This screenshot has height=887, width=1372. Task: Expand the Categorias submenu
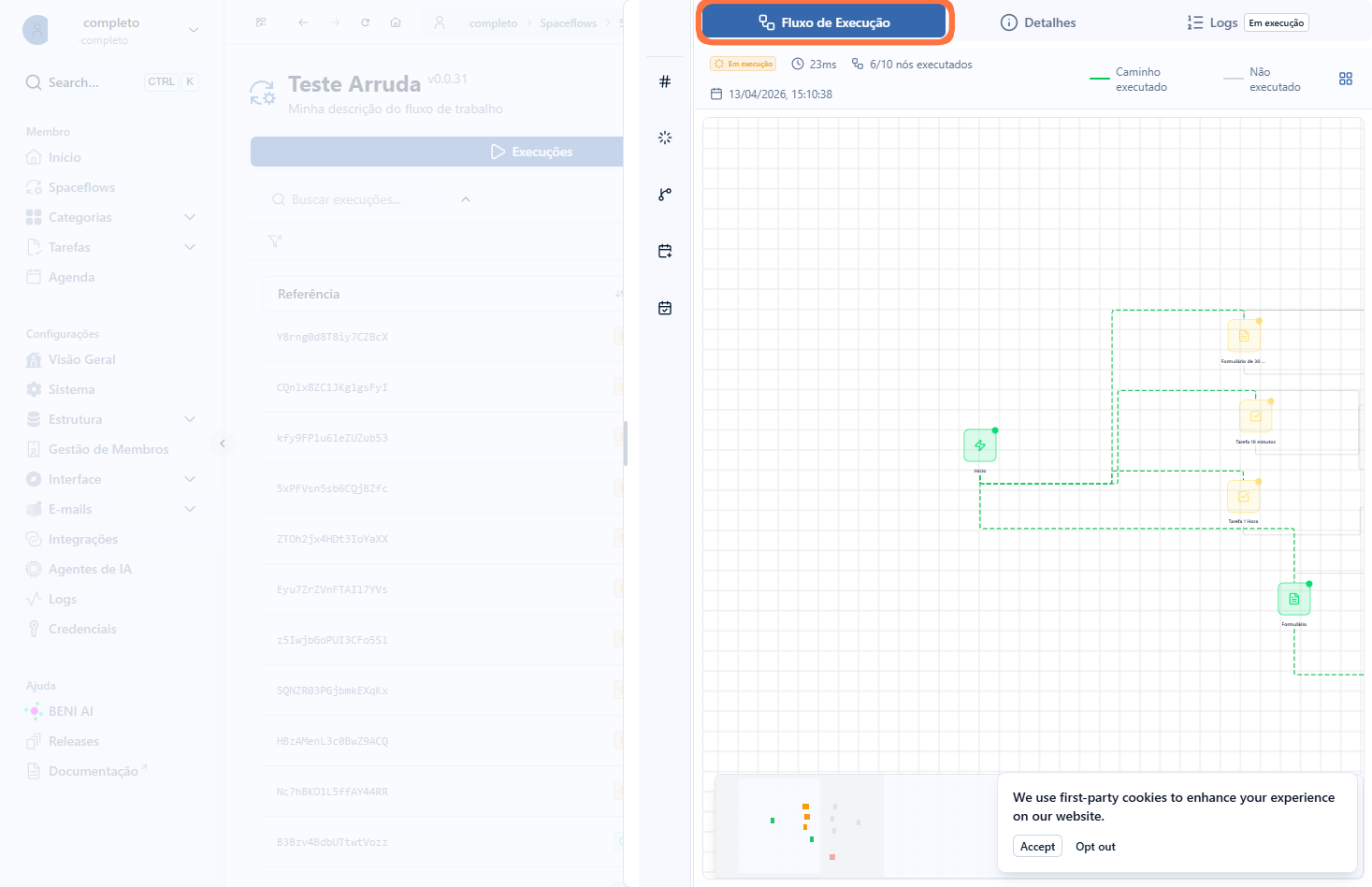click(190, 217)
